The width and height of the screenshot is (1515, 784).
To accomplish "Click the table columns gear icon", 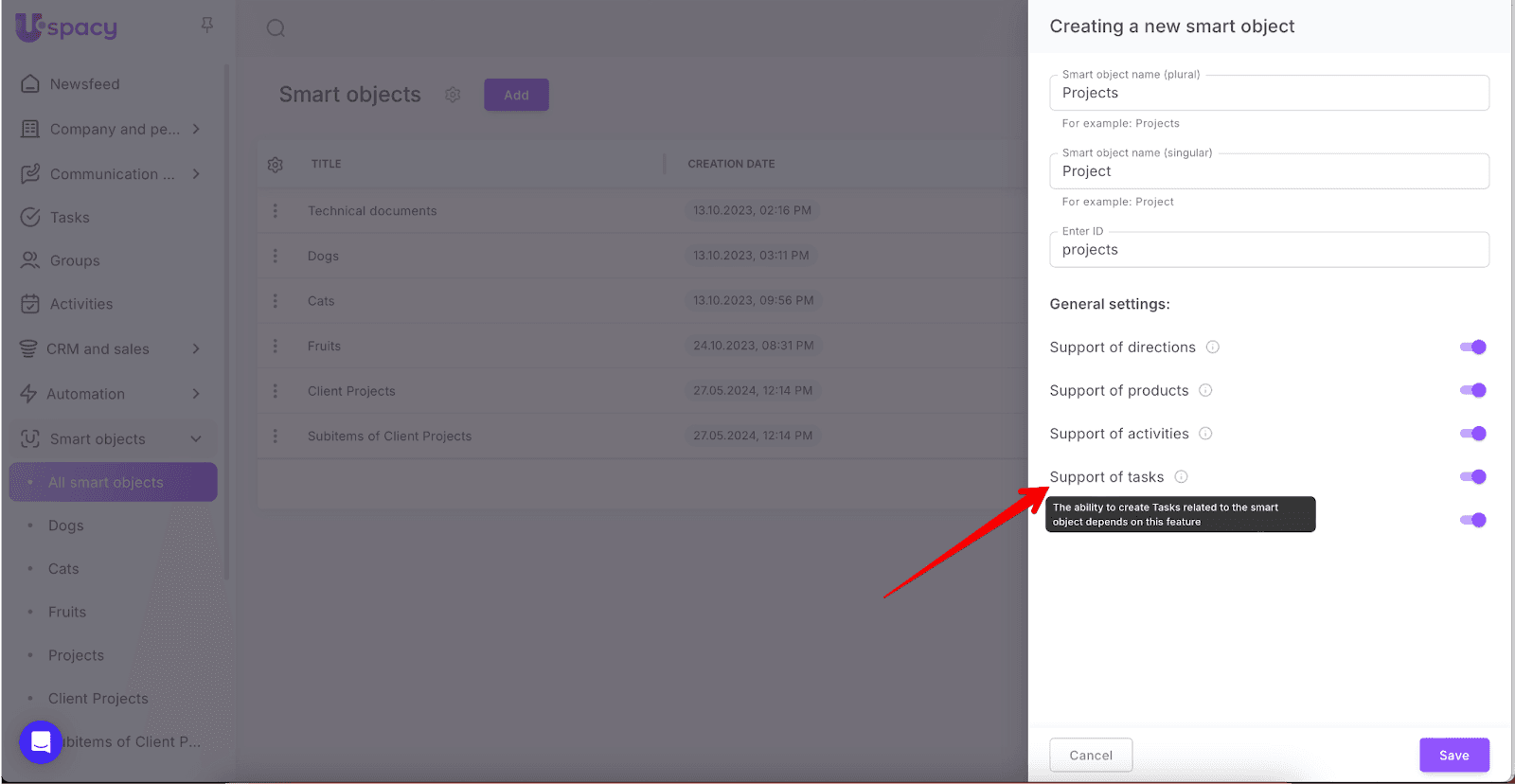I will coord(276,165).
